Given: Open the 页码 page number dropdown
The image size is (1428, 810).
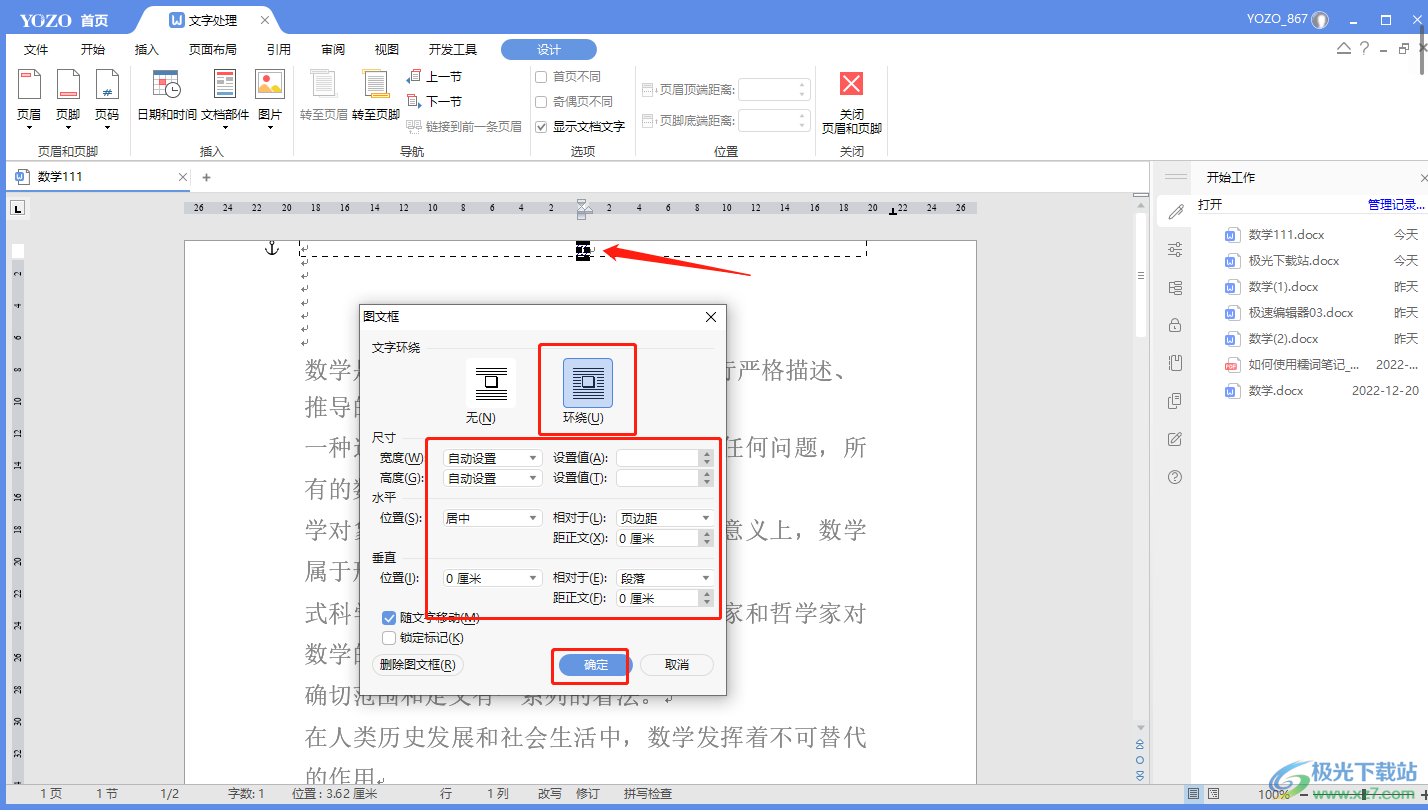Looking at the screenshot, I should click(107, 100).
